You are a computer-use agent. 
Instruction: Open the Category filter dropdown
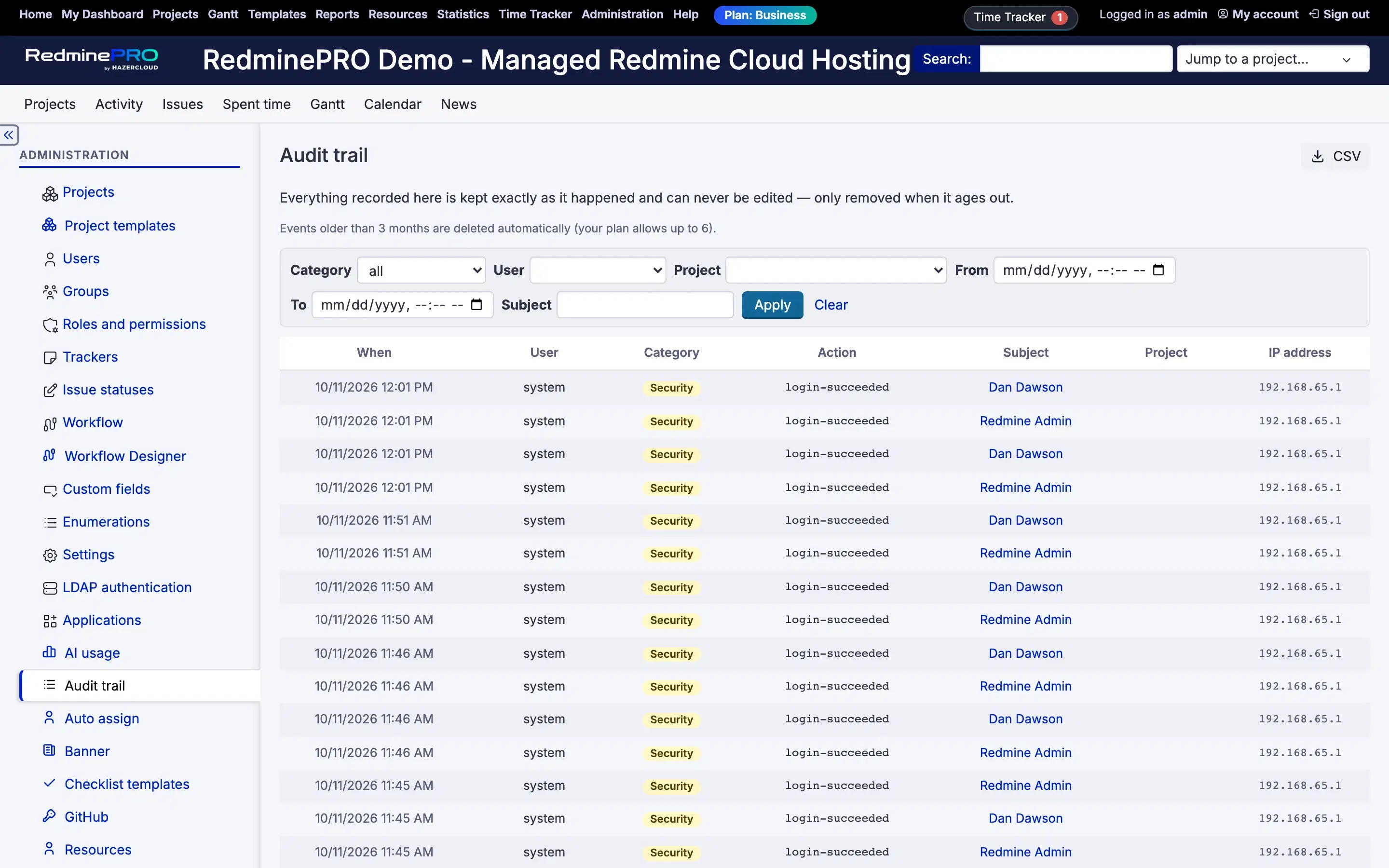pyautogui.click(x=422, y=271)
